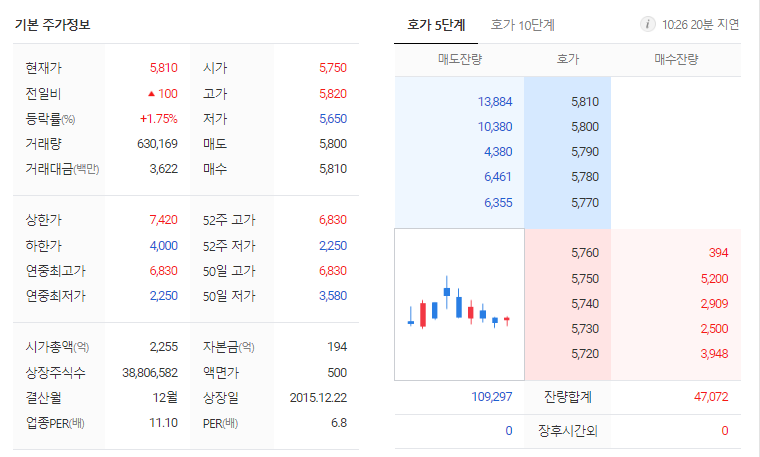Click the info icon beside 20분 지연
Viewport: 760px width, 457px height.
pos(648,24)
